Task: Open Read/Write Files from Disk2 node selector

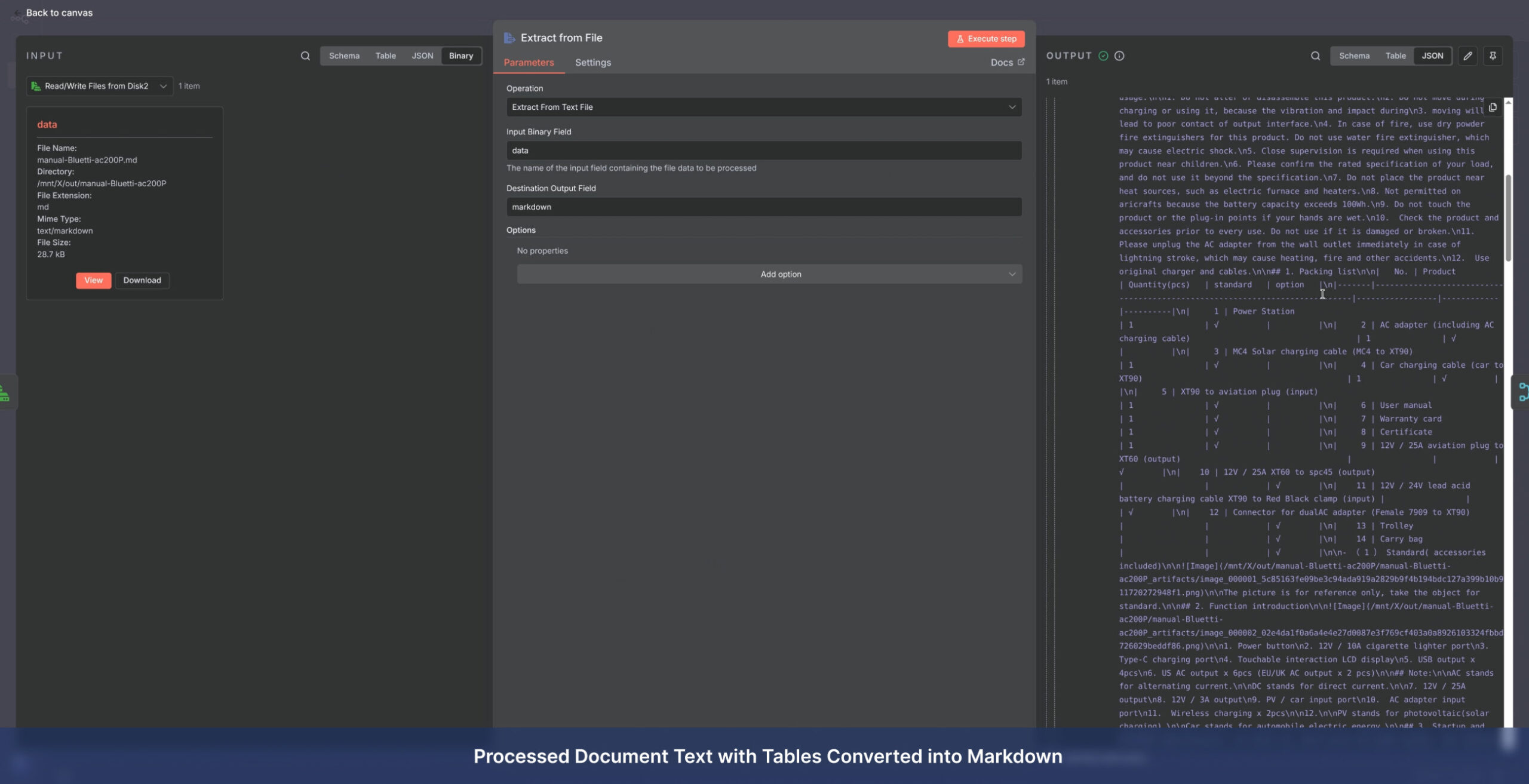Action: tap(99, 86)
